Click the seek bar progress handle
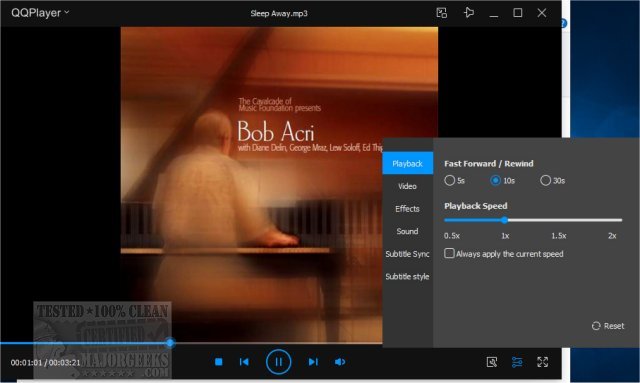The width and height of the screenshot is (640, 383). 170,343
